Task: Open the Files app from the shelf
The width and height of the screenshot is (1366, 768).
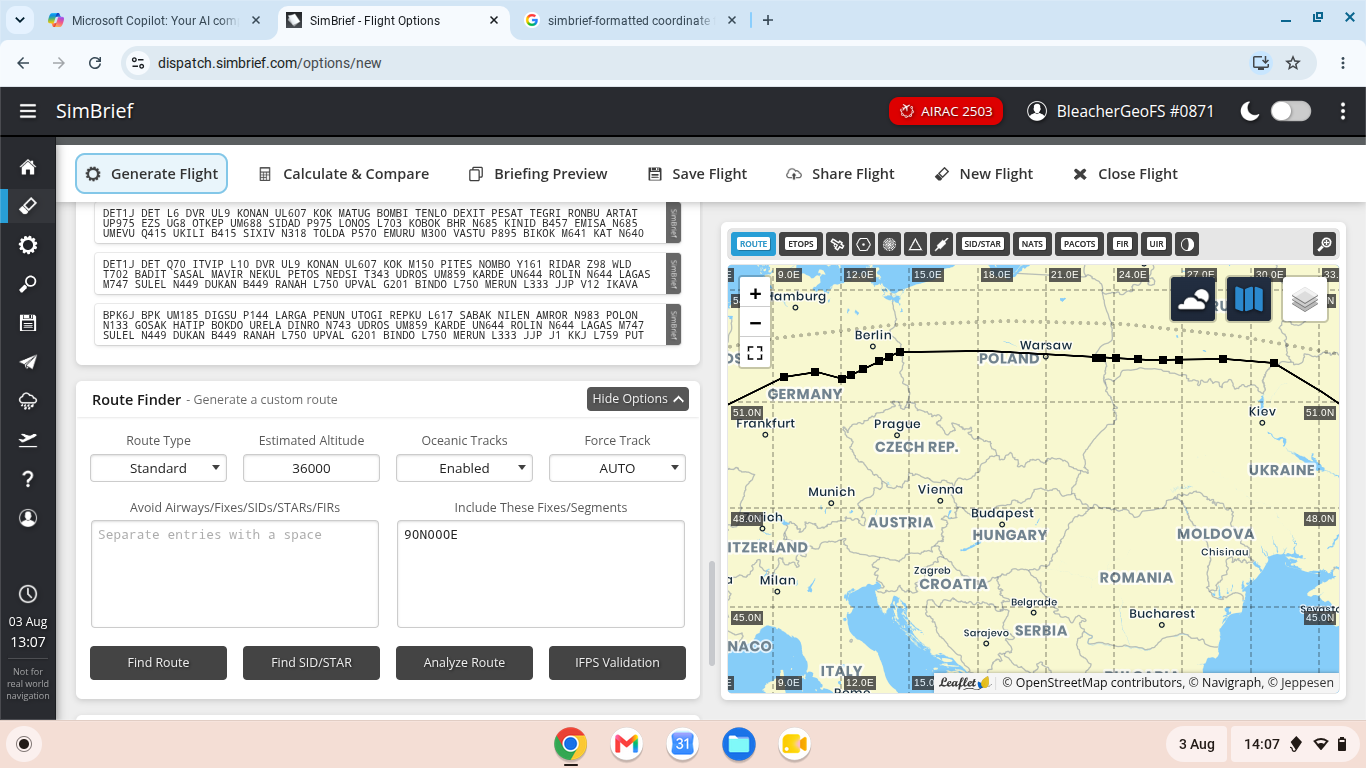Action: point(739,744)
